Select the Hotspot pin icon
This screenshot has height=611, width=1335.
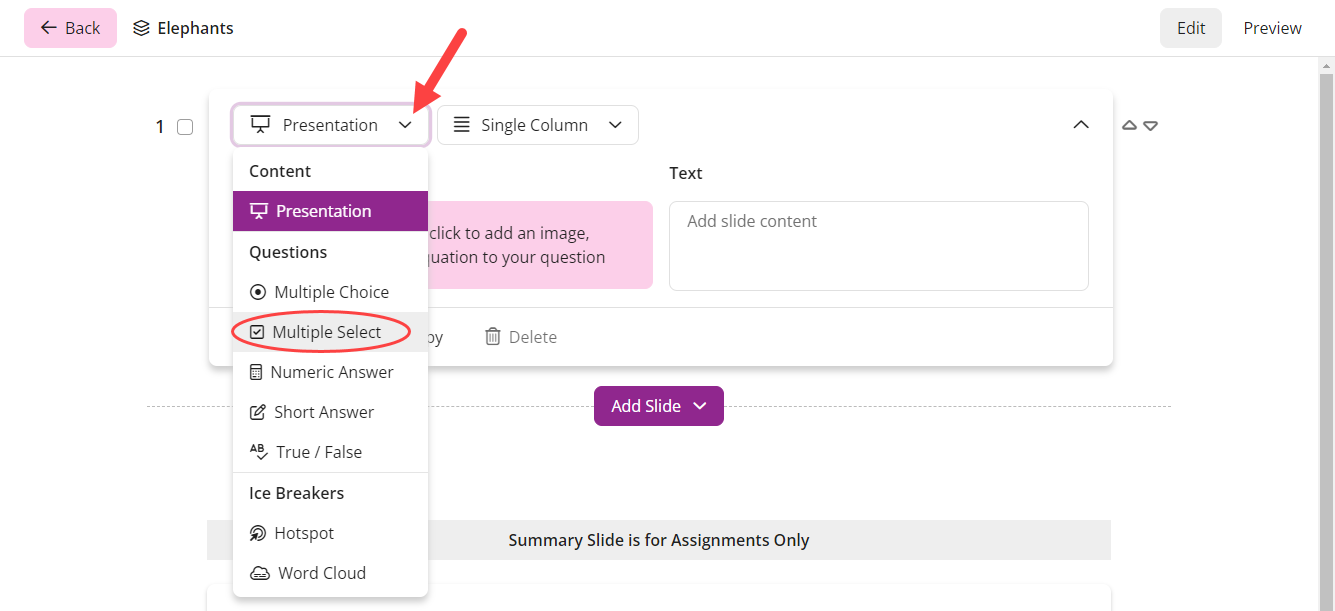[258, 532]
